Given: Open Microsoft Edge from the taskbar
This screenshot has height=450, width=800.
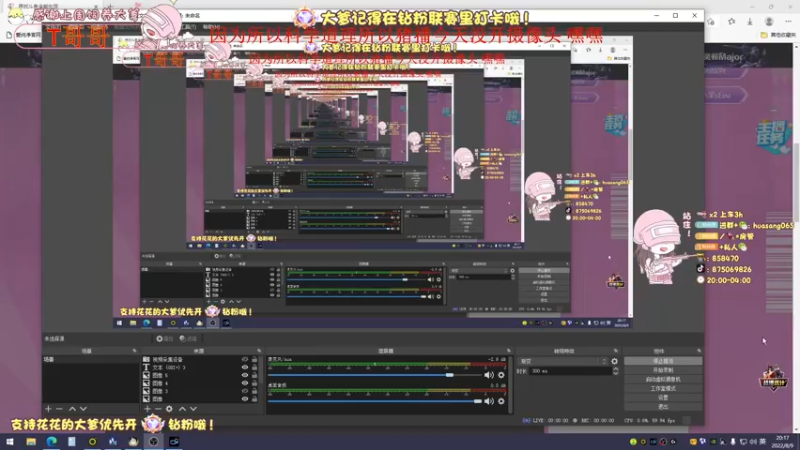Looking at the screenshot, I should click(x=52, y=441).
